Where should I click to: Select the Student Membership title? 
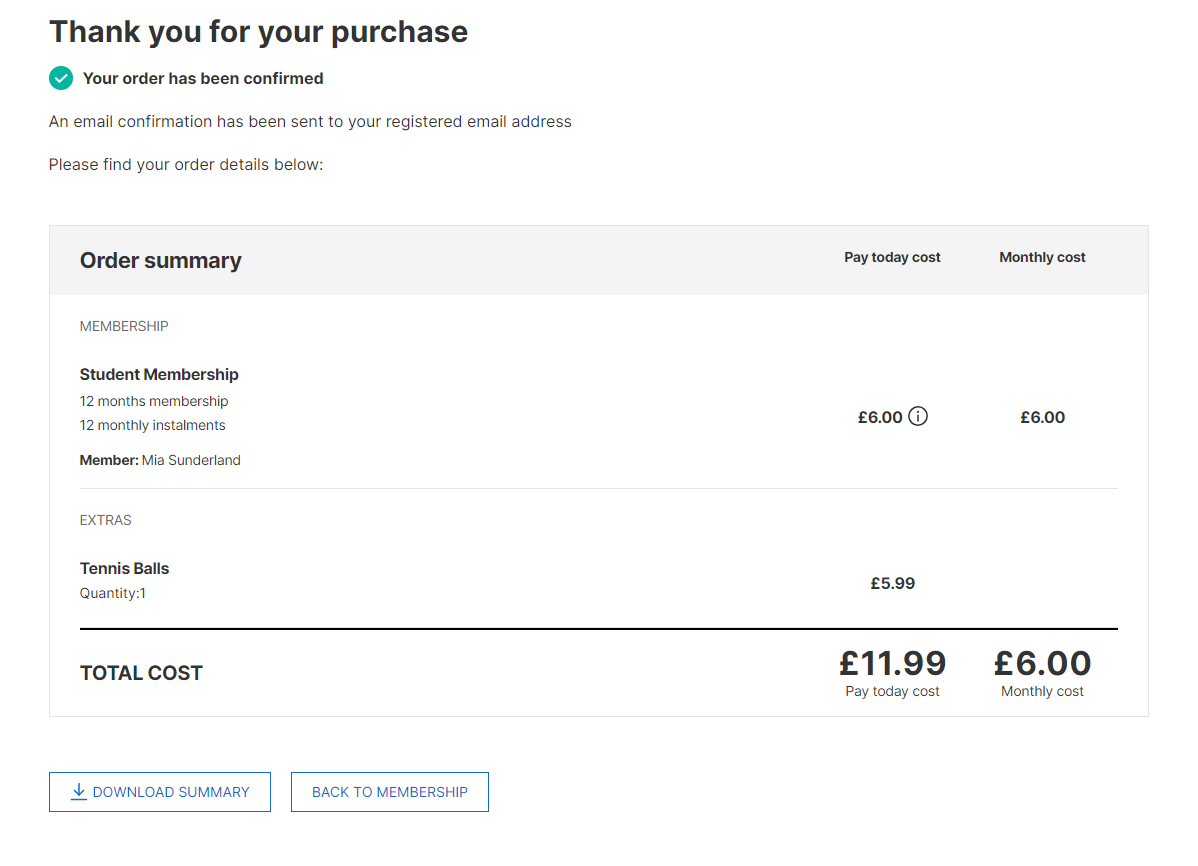pyautogui.click(x=159, y=375)
